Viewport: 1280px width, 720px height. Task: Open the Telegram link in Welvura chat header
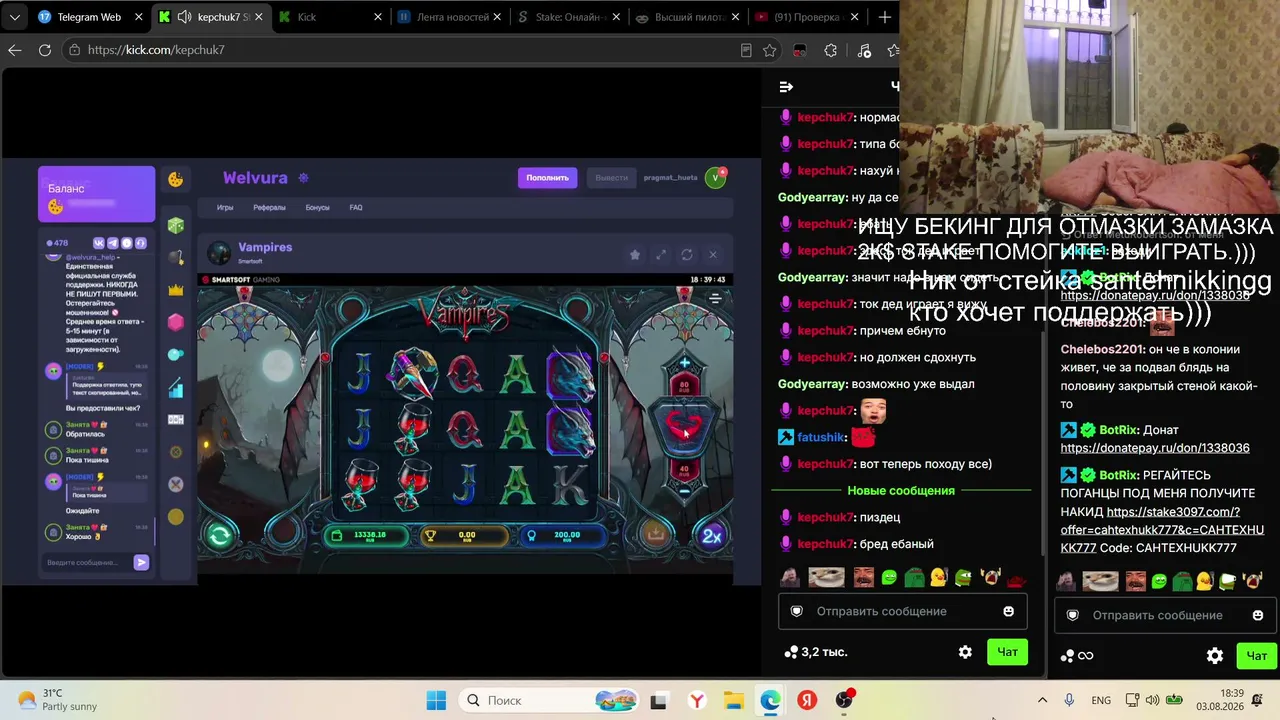click(113, 243)
